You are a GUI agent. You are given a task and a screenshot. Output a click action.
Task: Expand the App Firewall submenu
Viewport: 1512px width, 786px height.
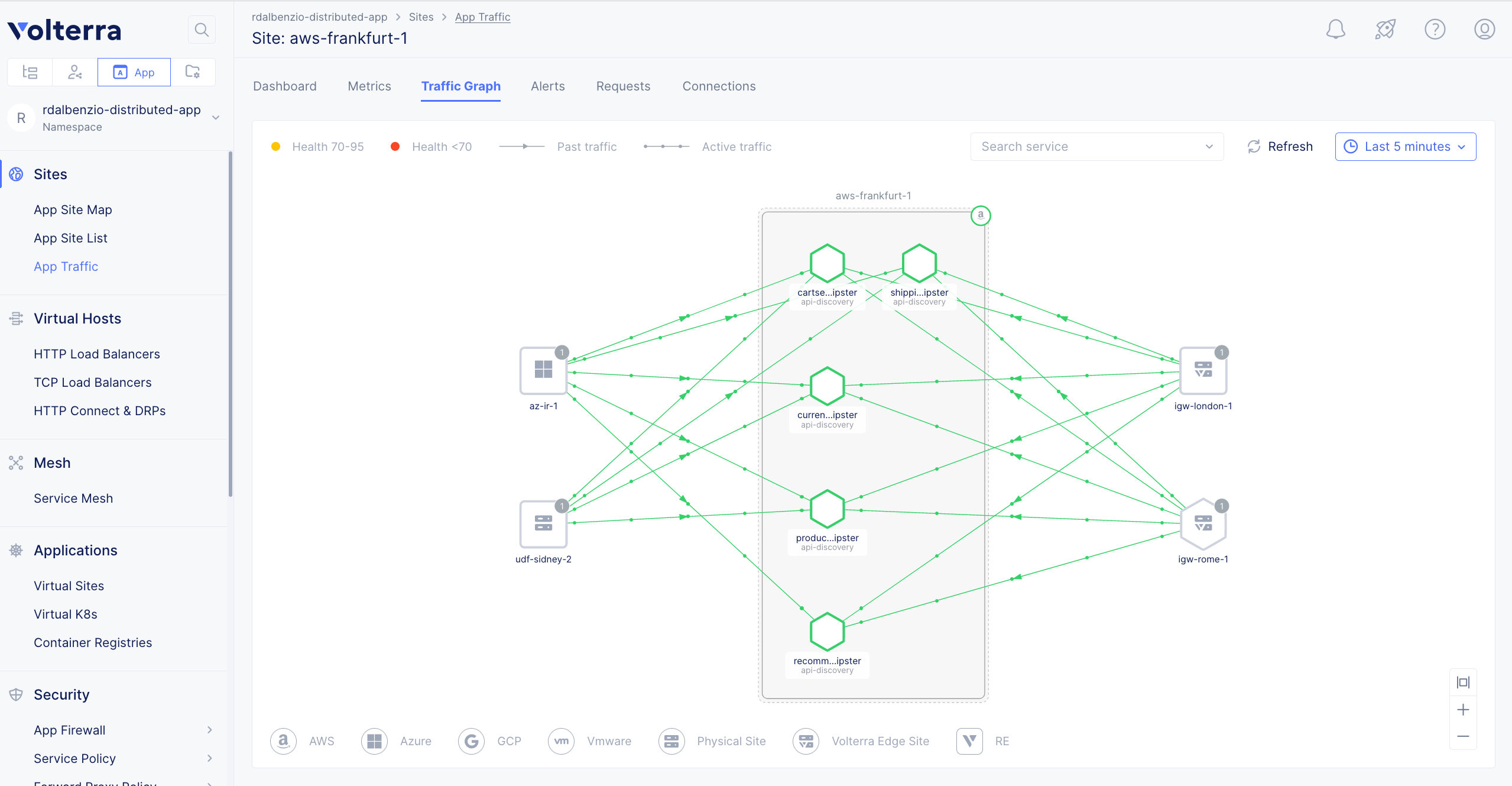point(210,730)
